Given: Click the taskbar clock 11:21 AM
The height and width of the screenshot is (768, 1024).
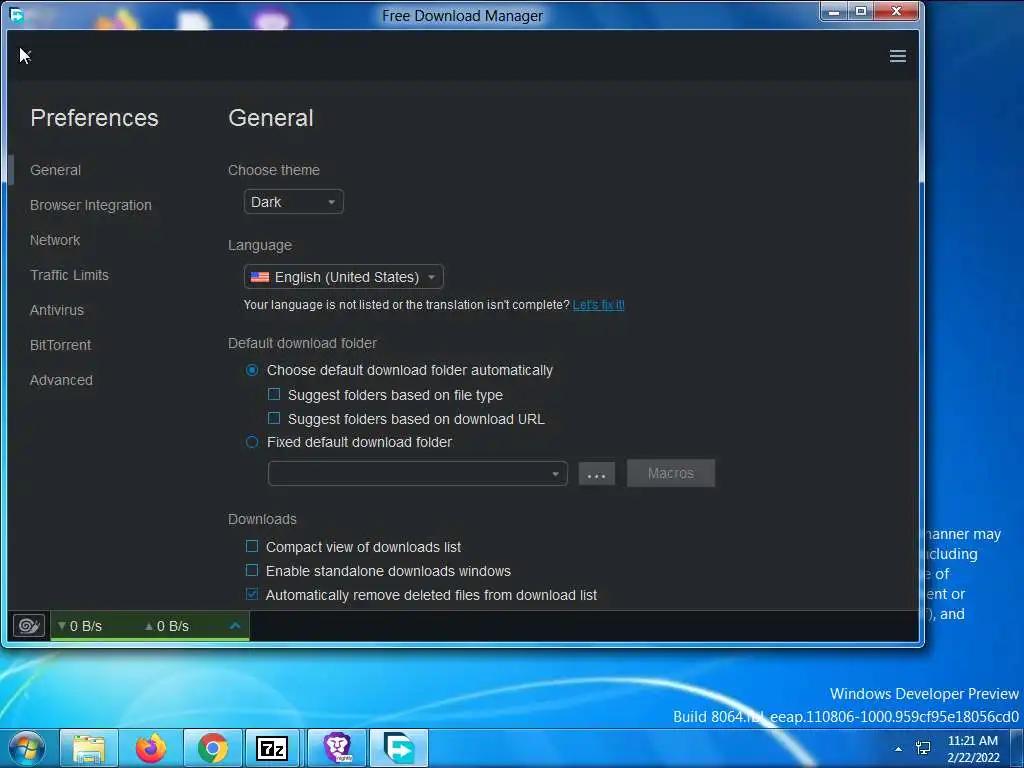Looking at the screenshot, I should (972, 748).
